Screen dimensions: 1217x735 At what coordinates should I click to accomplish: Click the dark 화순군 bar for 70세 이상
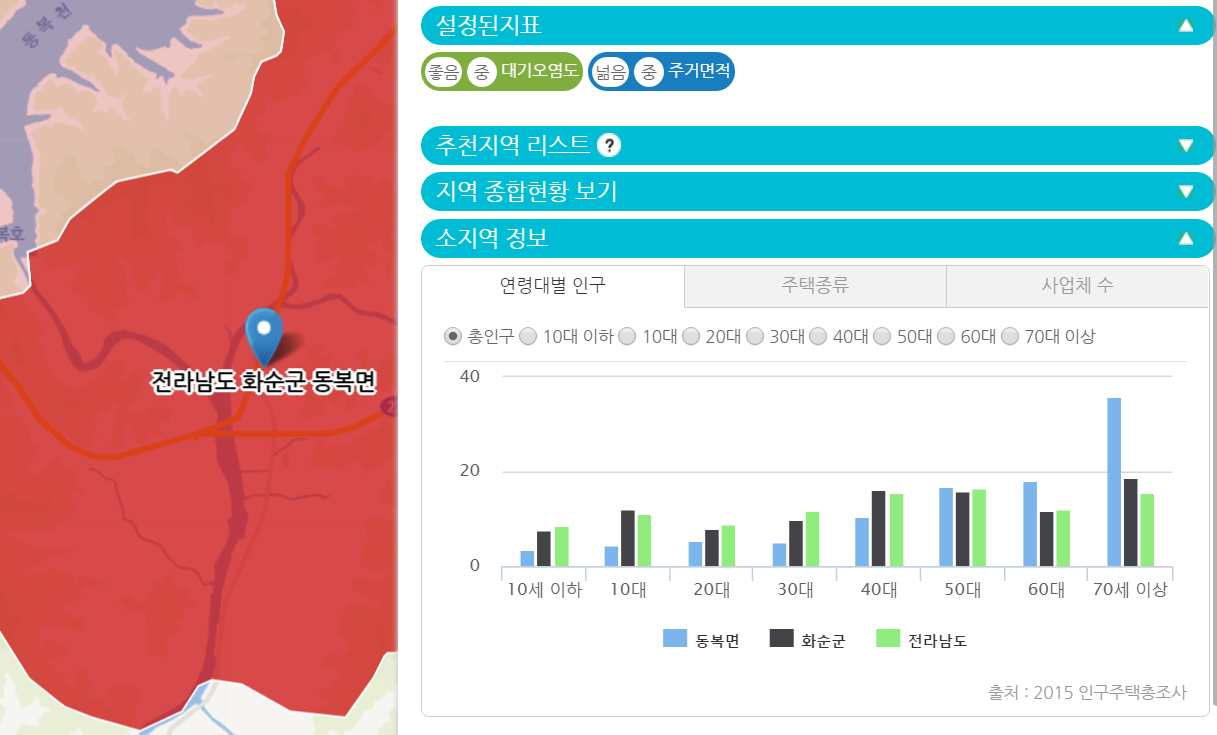point(1131,522)
